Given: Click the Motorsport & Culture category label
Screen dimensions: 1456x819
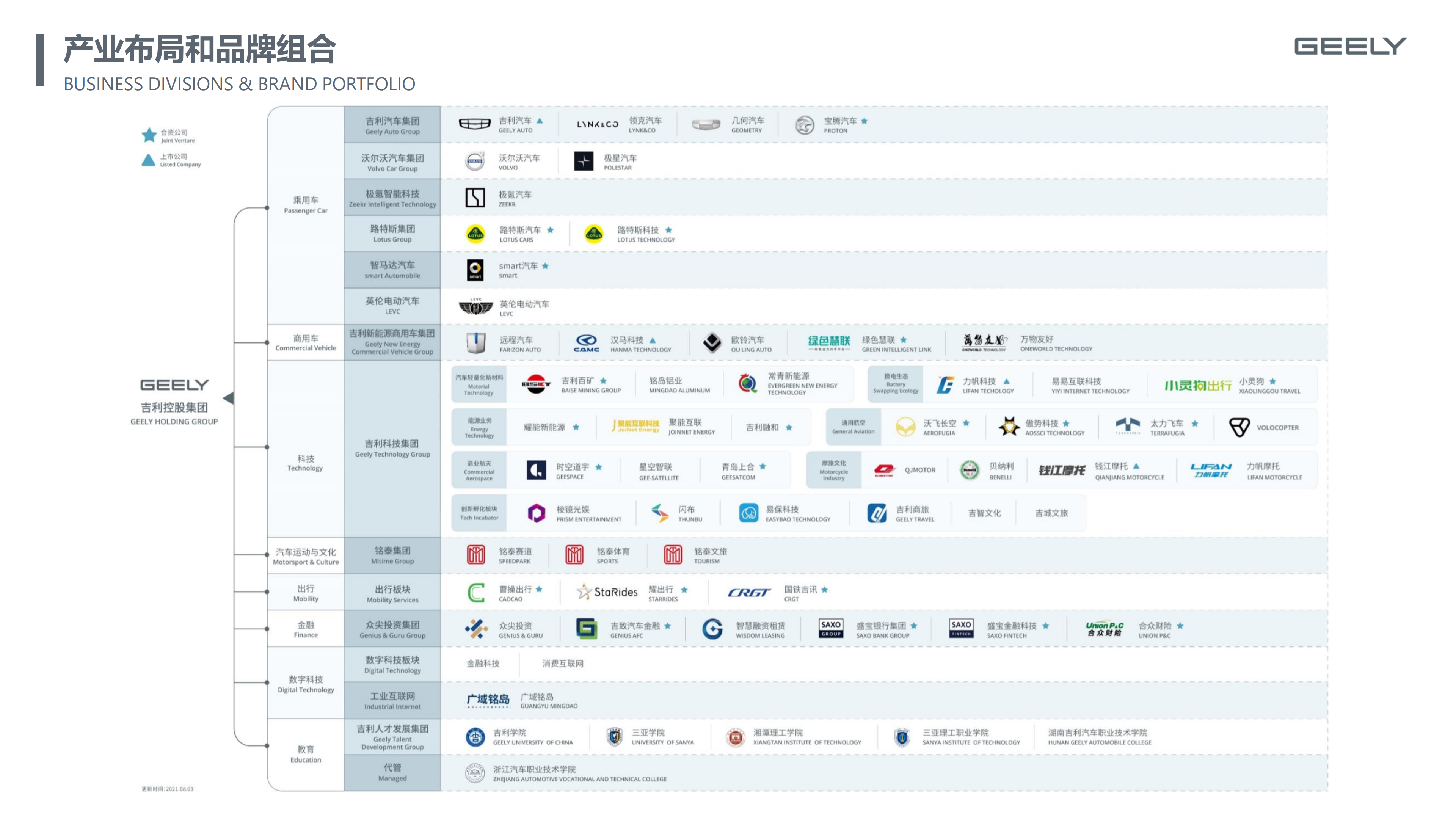Looking at the screenshot, I should [305, 556].
